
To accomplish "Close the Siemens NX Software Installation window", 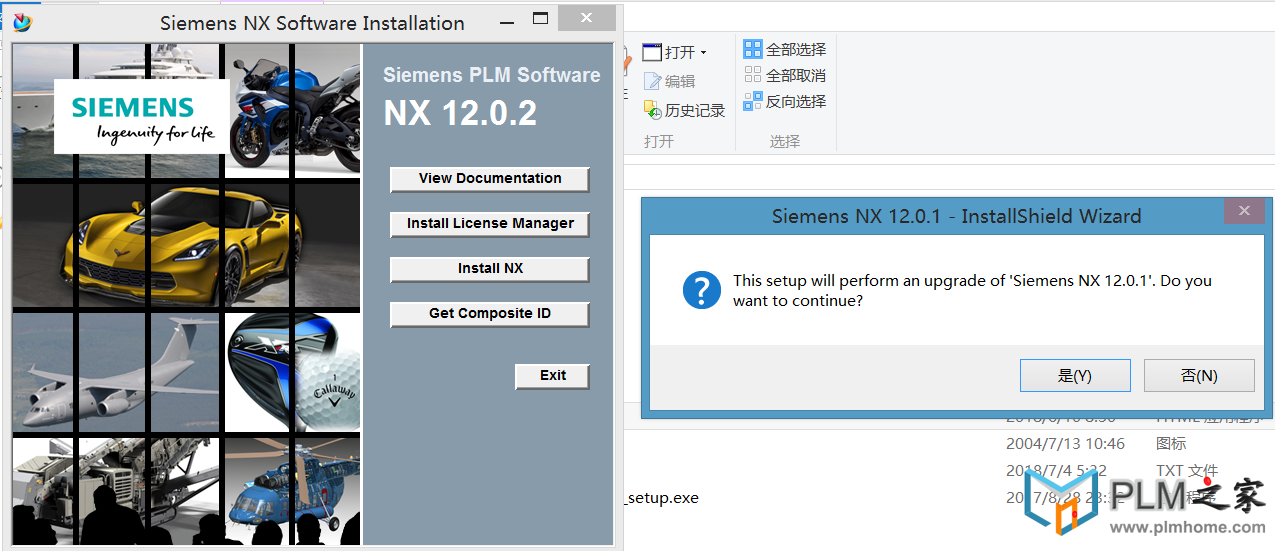I will pyautogui.click(x=586, y=18).
